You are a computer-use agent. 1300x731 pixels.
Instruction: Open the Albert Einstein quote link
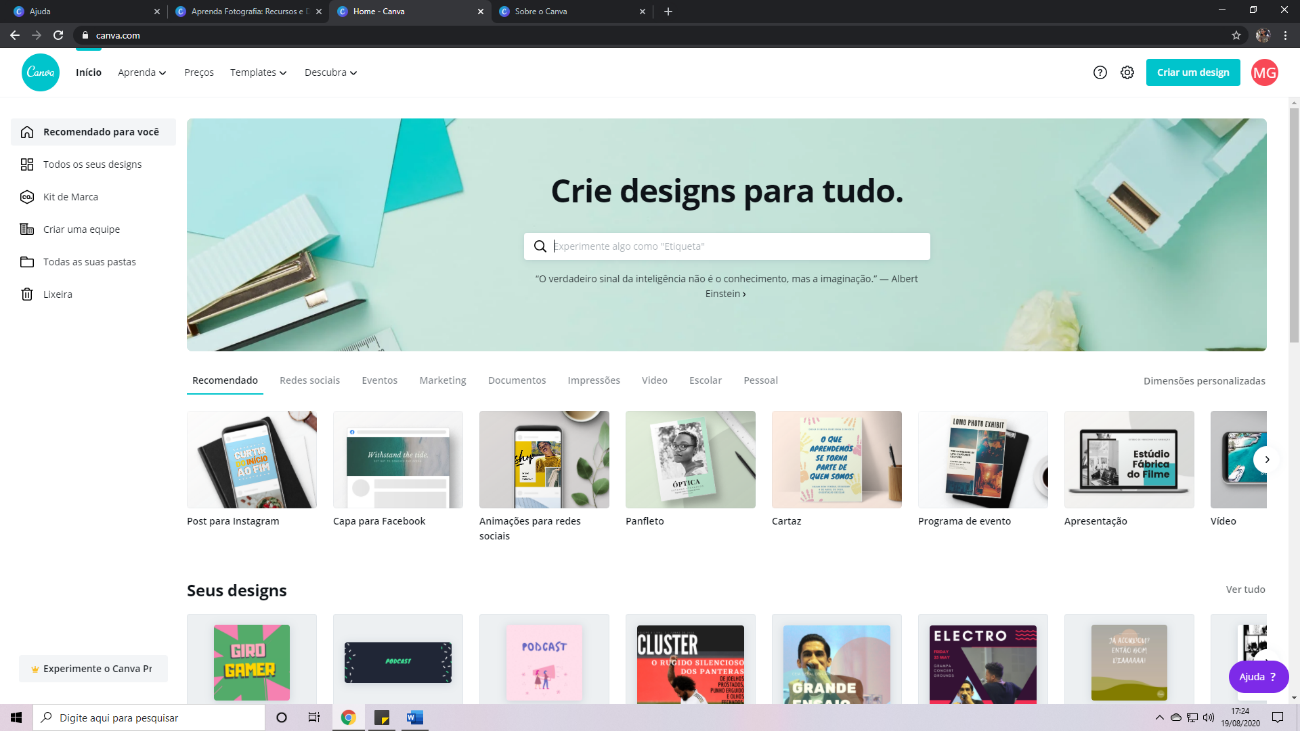click(x=726, y=286)
